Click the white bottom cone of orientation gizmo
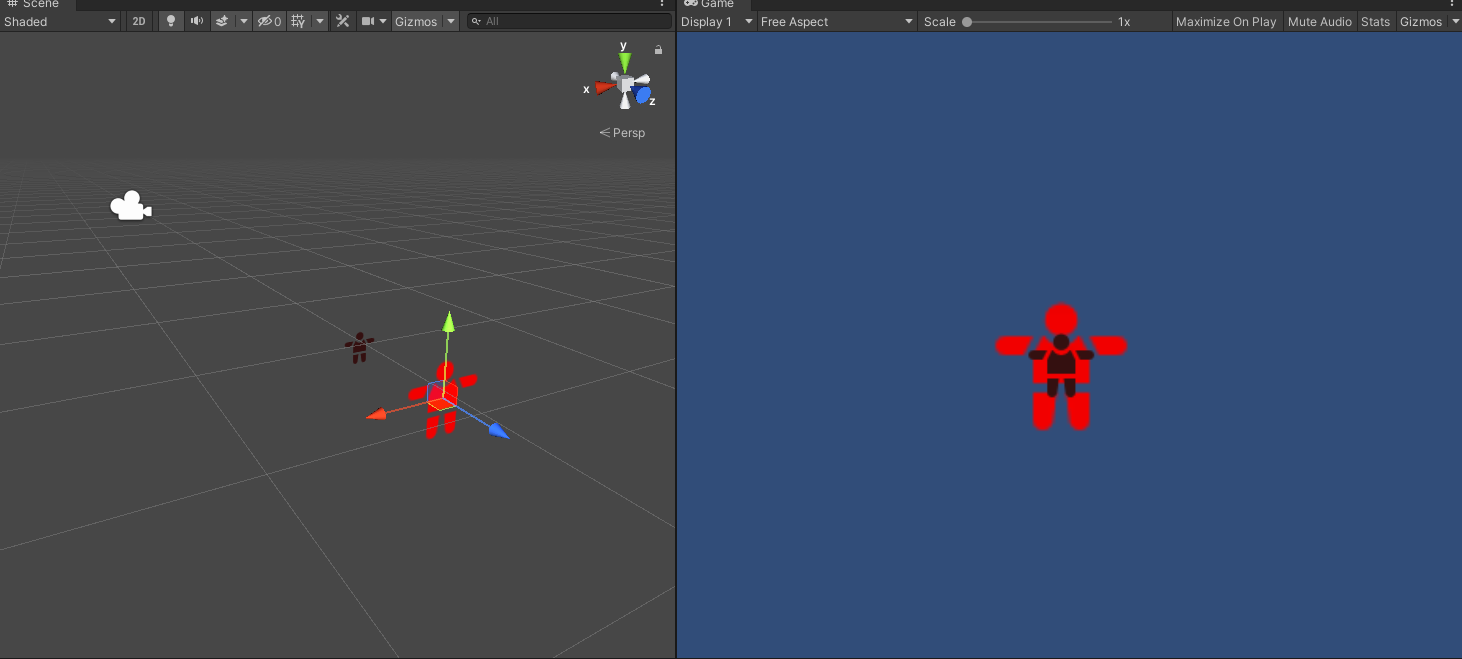The width and height of the screenshot is (1462, 659). click(x=625, y=101)
